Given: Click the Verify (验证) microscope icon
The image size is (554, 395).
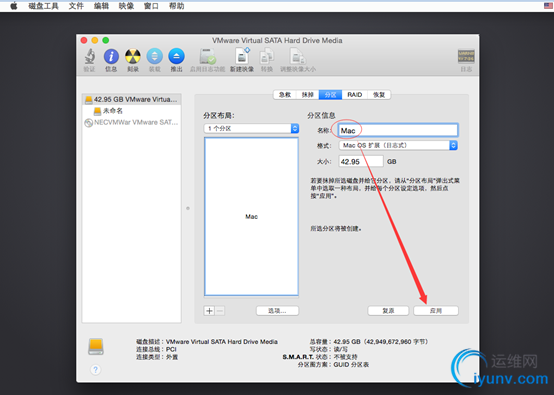Looking at the screenshot, I should [90, 57].
